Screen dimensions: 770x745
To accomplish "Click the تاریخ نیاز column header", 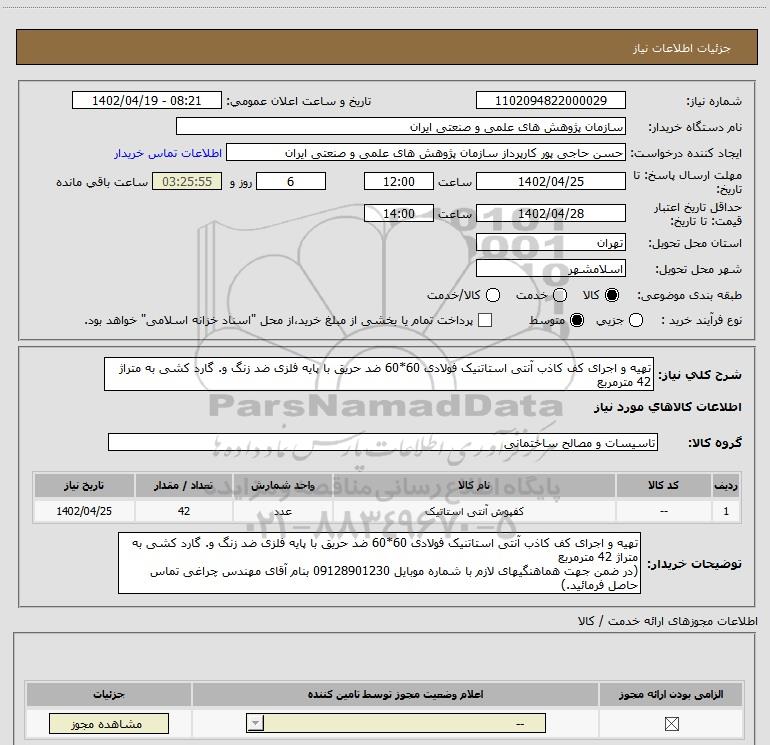I will pyautogui.click(x=84, y=485).
